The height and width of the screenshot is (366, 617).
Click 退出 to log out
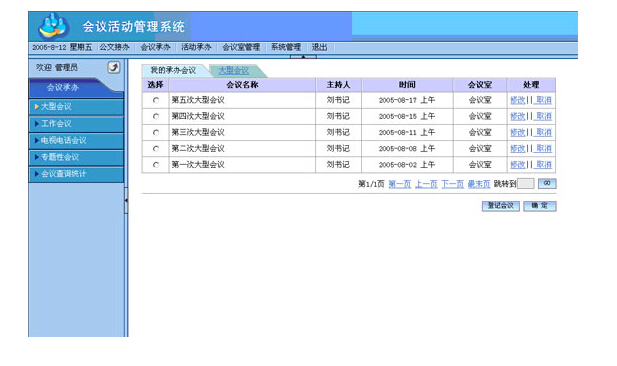pyautogui.click(x=319, y=47)
